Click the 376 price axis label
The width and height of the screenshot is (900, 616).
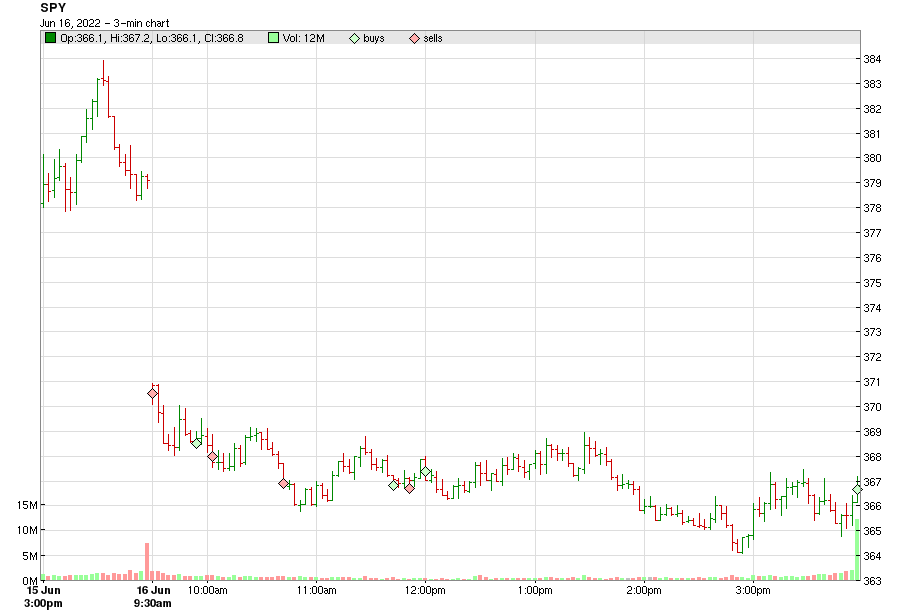pyautogui.click(x=872, y=258)
